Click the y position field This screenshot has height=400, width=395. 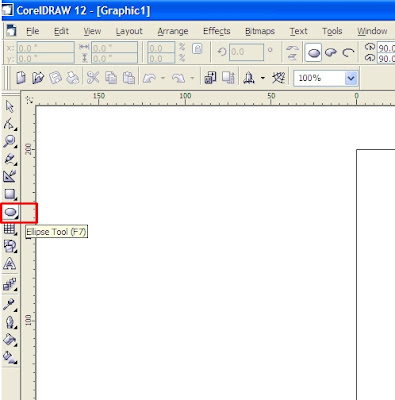click(45, 58)
